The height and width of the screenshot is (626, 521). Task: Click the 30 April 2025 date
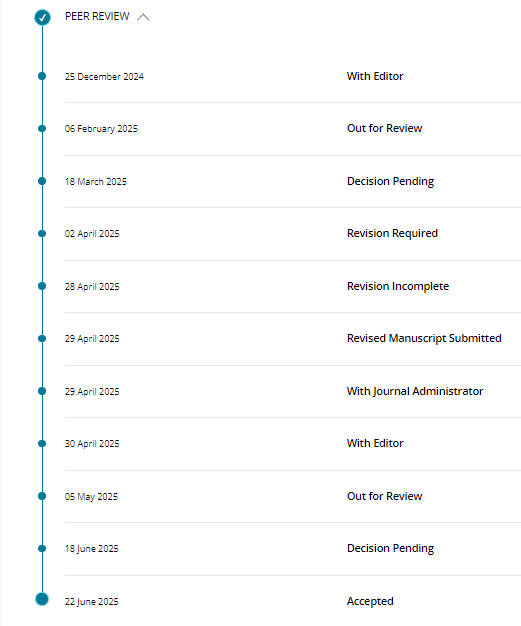click(x=92, y=444)
